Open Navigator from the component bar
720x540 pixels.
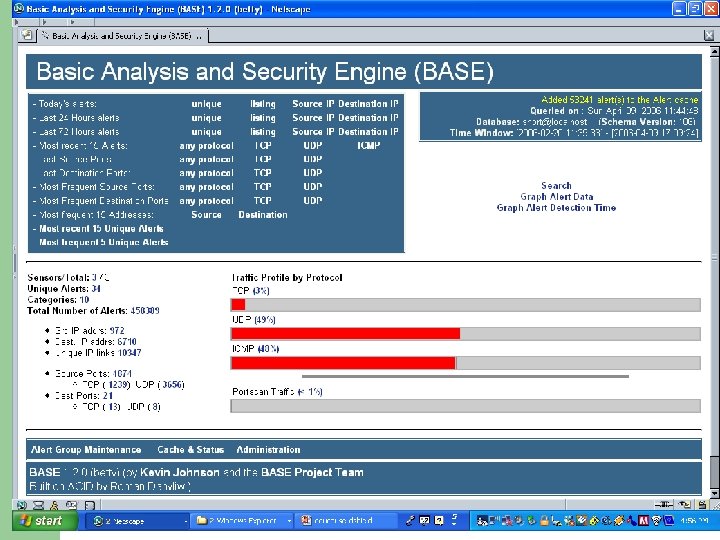tap(22, 505)
